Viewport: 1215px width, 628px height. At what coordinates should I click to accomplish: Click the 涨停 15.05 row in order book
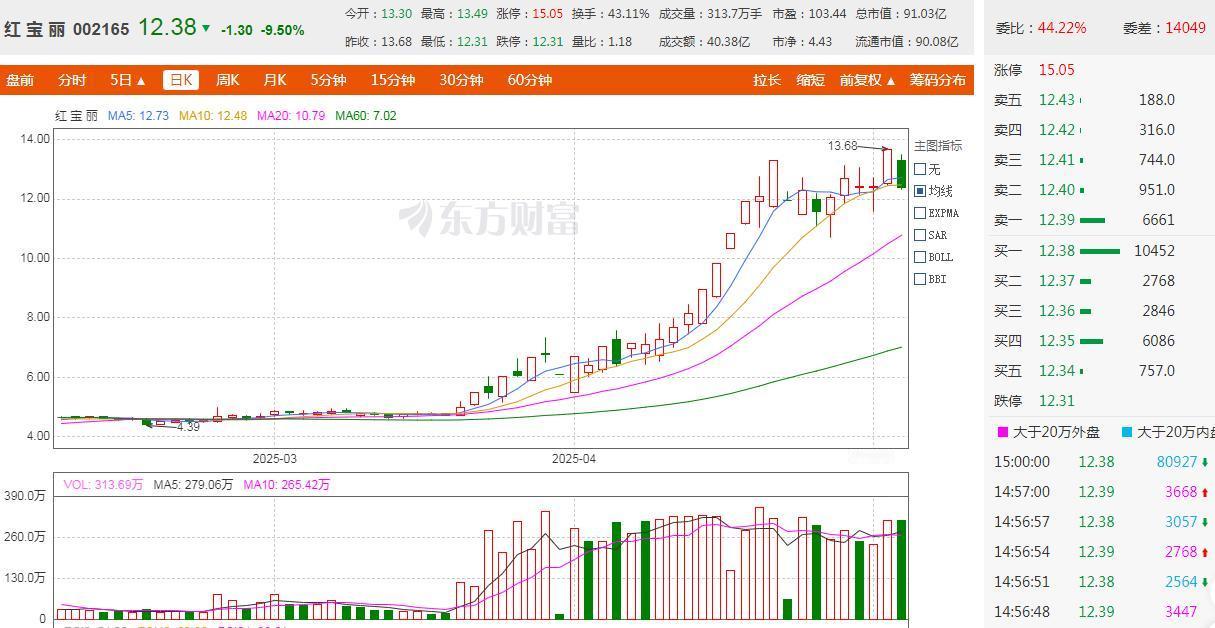pyautogui.click(x=1098, y=70)
